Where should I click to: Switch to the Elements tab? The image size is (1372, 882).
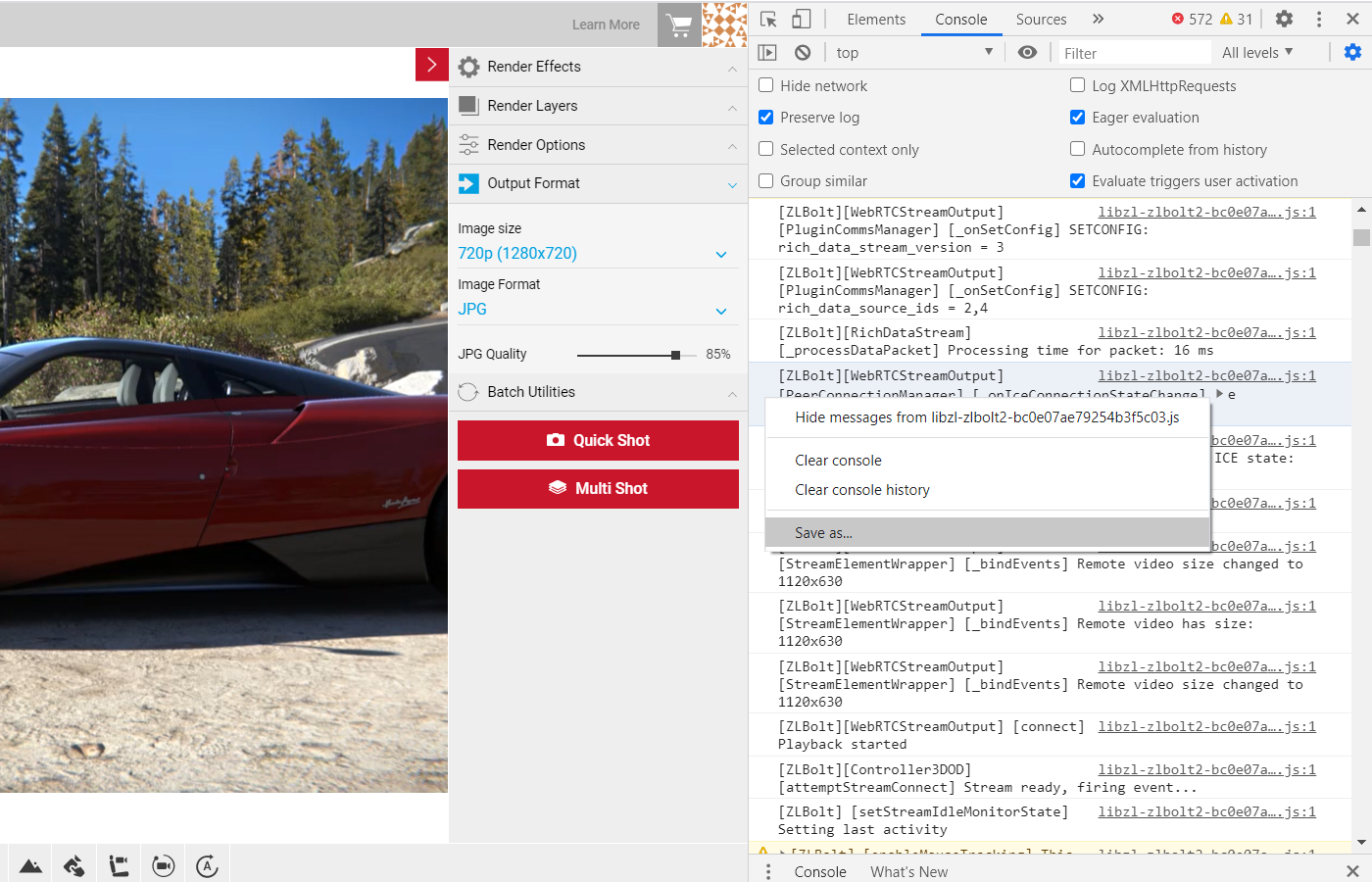tap(876, 19)
